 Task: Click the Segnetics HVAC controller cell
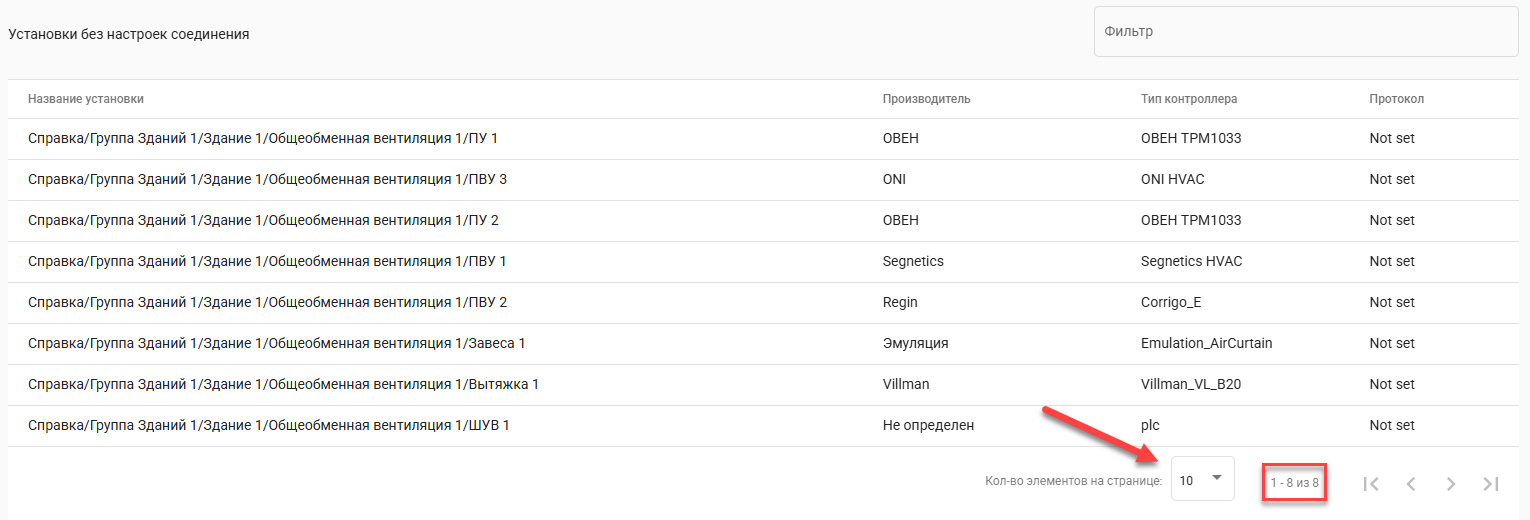(x=1190, y=261)
